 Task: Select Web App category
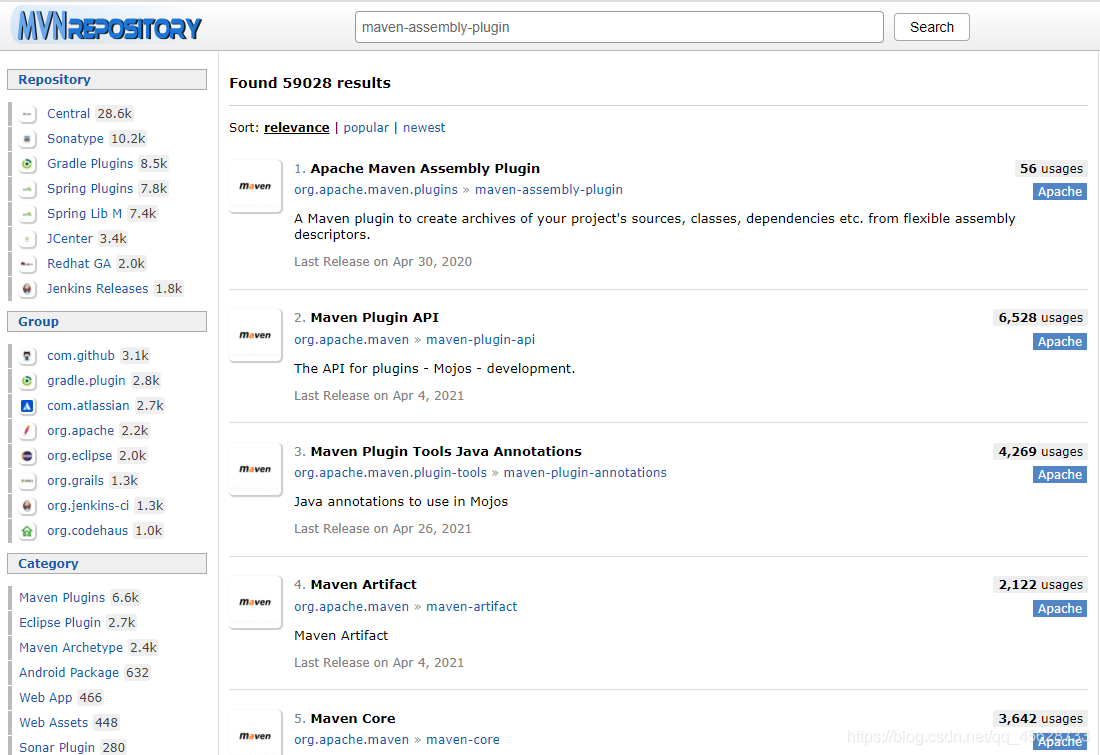tap(46, 697)
